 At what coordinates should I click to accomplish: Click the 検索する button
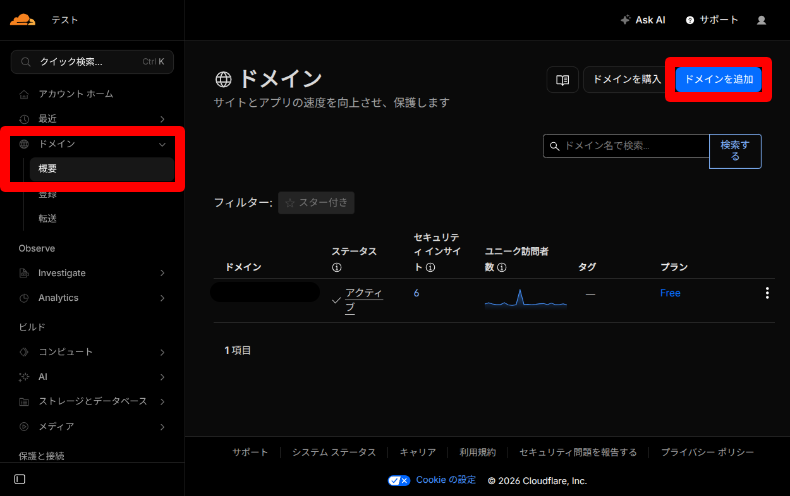pos(735,151)
